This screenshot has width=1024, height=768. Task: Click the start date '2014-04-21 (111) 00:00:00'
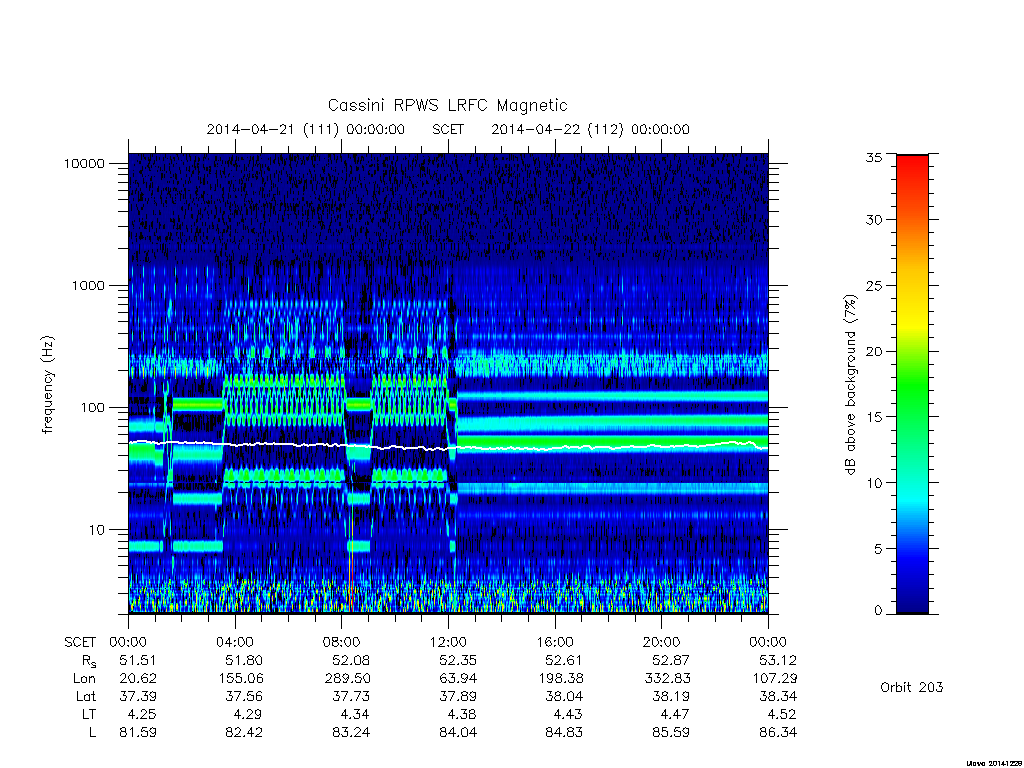coord(306,129)
